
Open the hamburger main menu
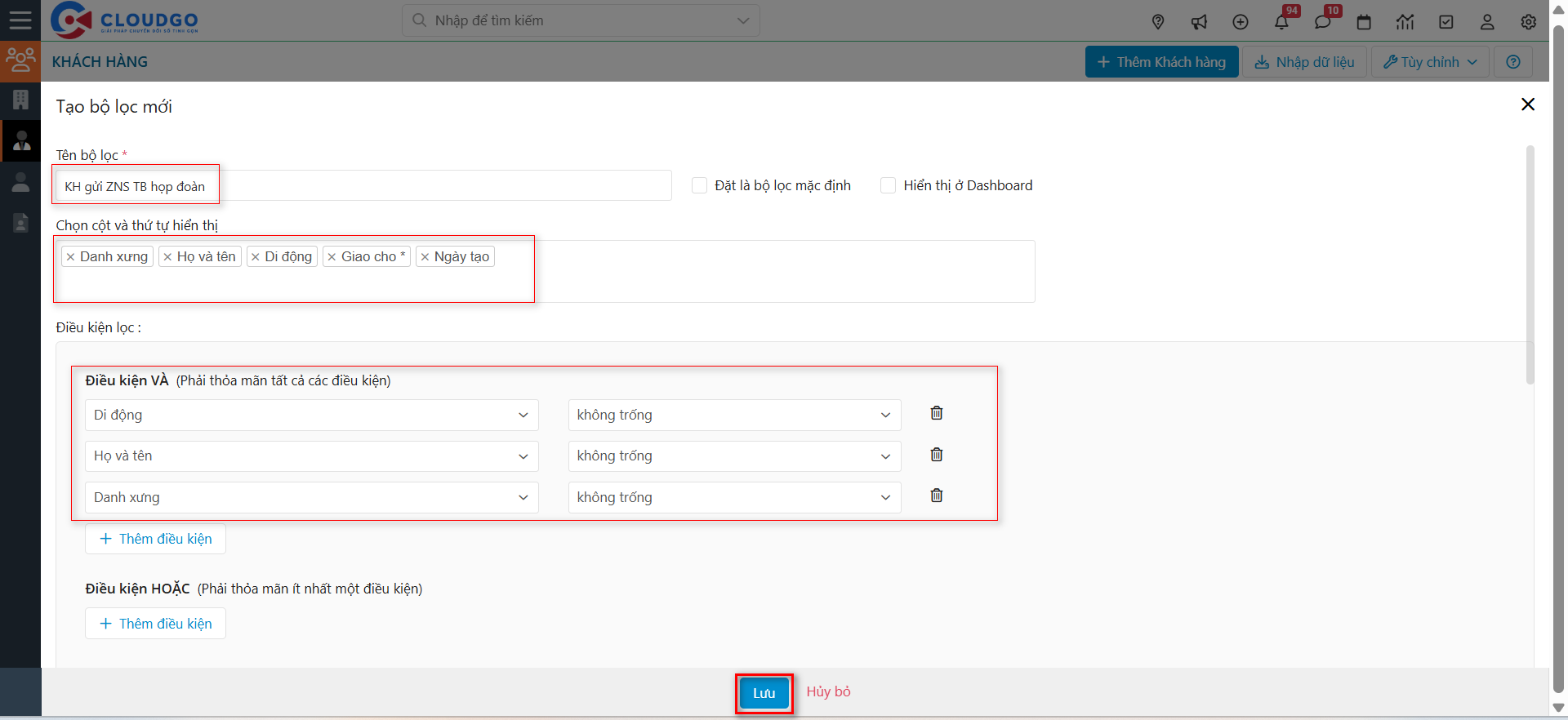(20, 20)
